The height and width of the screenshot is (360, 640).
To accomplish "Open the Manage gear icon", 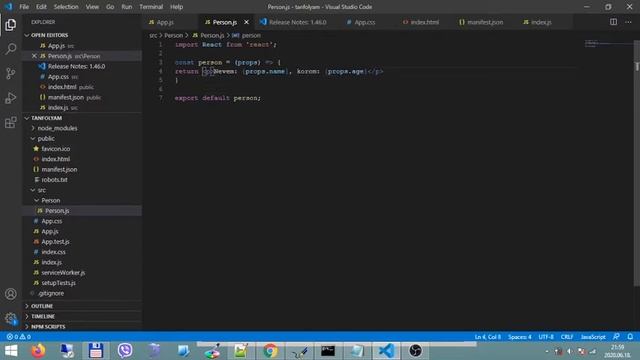I will click(11, 318).
